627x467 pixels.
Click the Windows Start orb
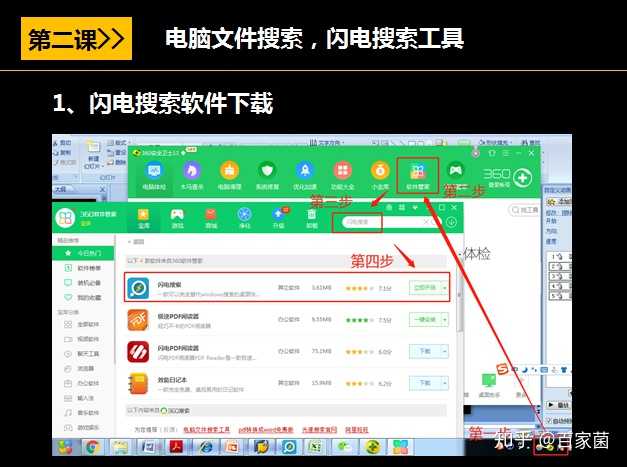click(65, 447)
